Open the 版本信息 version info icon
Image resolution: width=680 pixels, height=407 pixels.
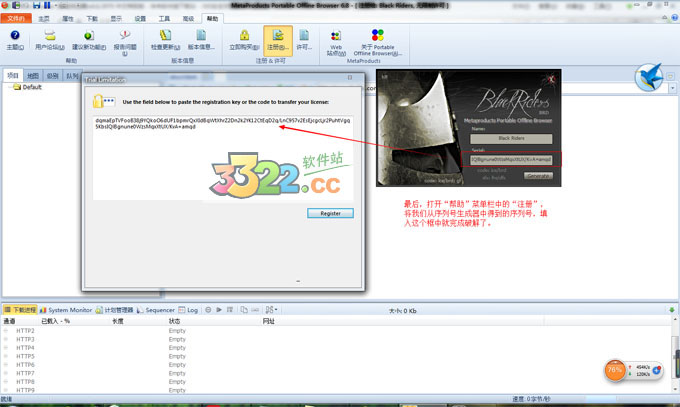201,35
